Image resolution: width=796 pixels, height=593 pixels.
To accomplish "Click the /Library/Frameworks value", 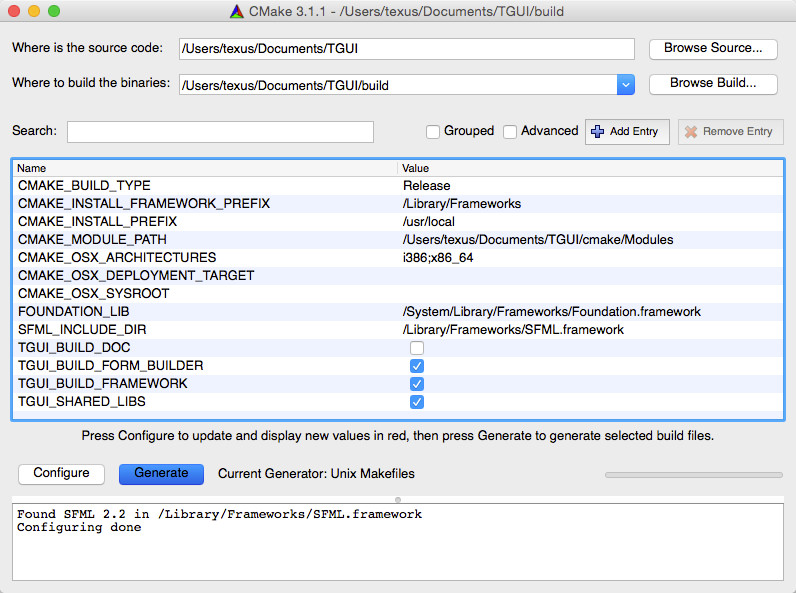I will [461, 204].
